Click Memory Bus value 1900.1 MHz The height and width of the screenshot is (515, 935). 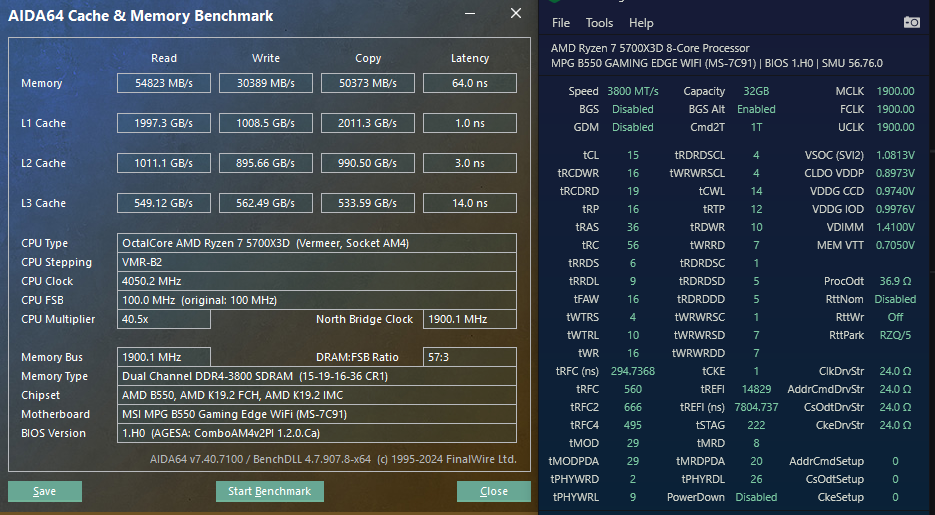163,356
